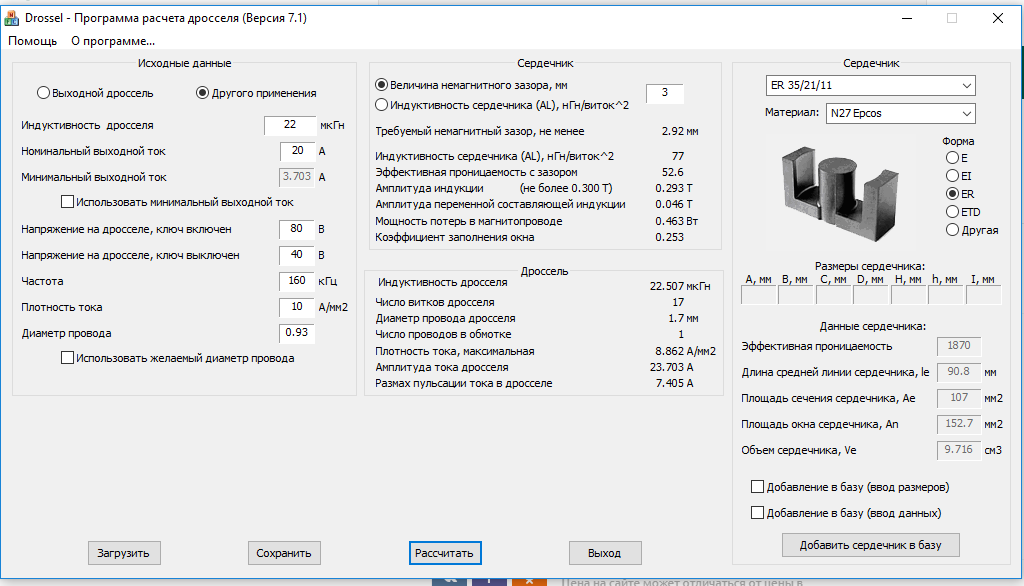Click the non-magnetic gap value field
Image resolution: width=1024 pixels, height=586 pixels.
point(664,94)
